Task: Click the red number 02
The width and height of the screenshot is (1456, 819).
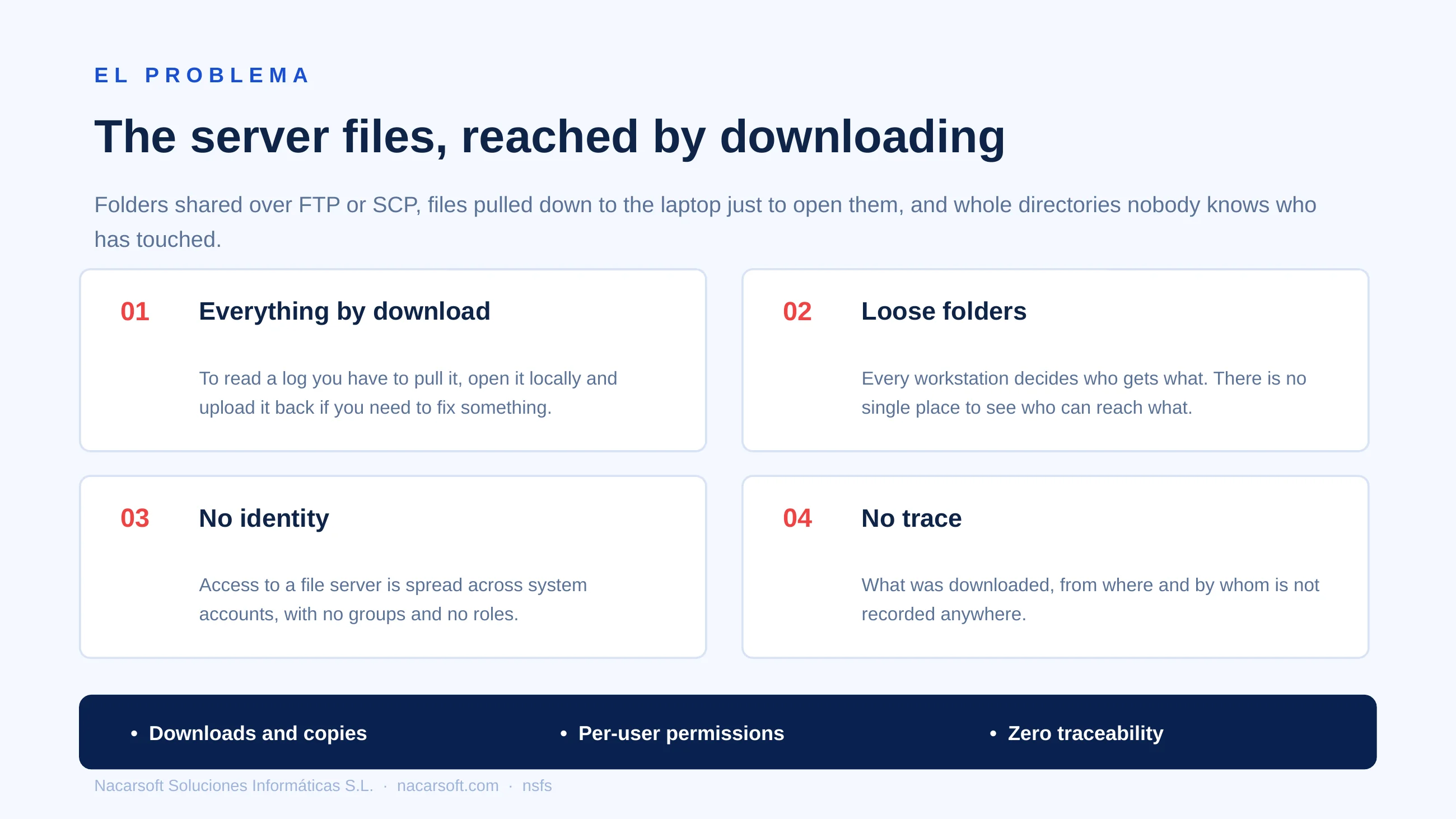Action: point(797,311)
